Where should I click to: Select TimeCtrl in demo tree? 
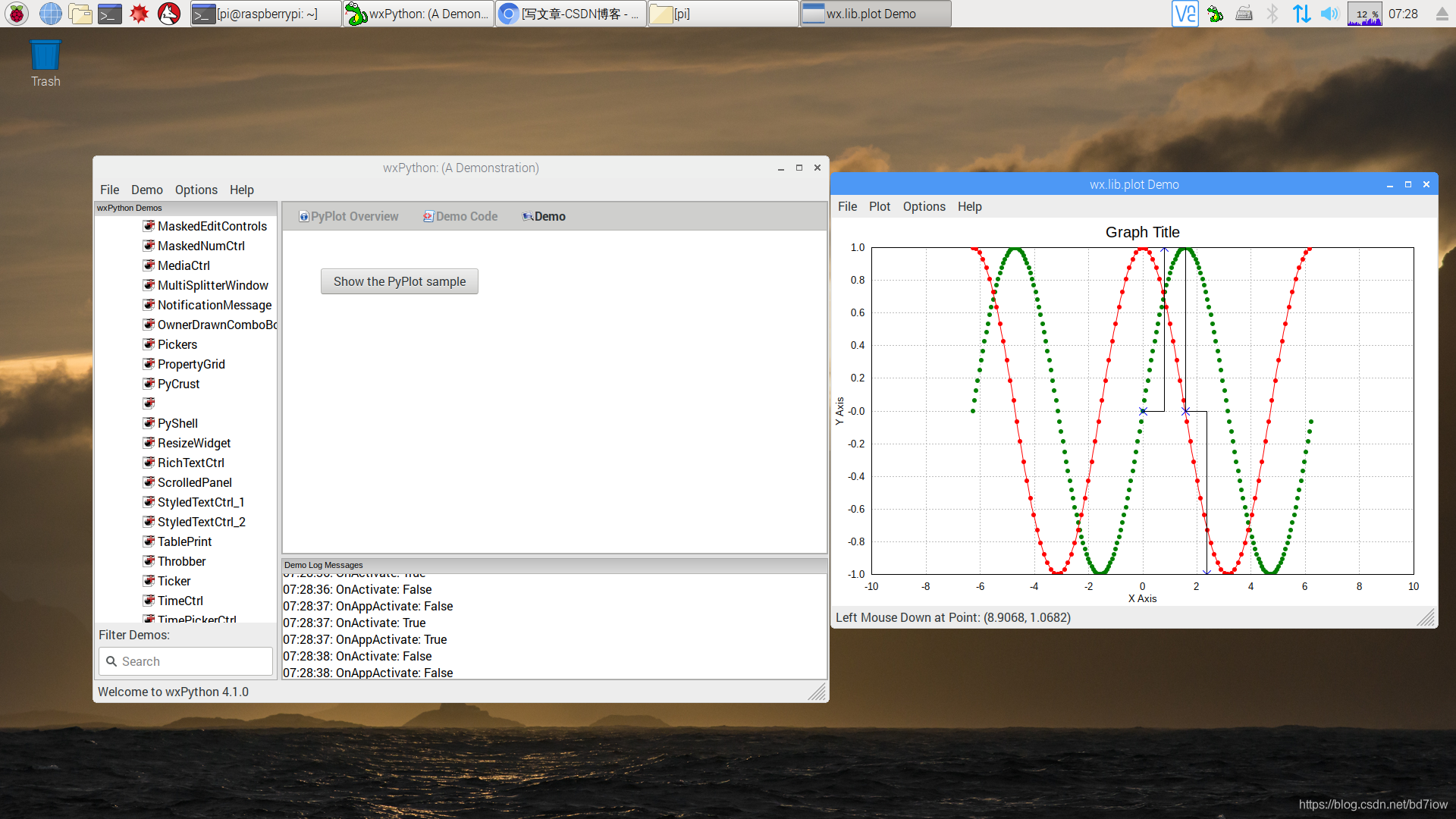pos(180,601)
